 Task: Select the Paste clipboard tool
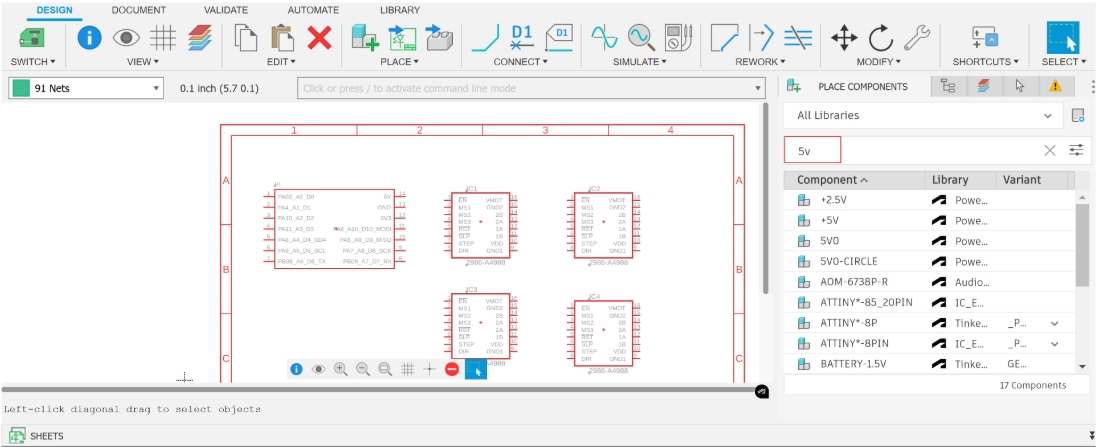(282, 37)
